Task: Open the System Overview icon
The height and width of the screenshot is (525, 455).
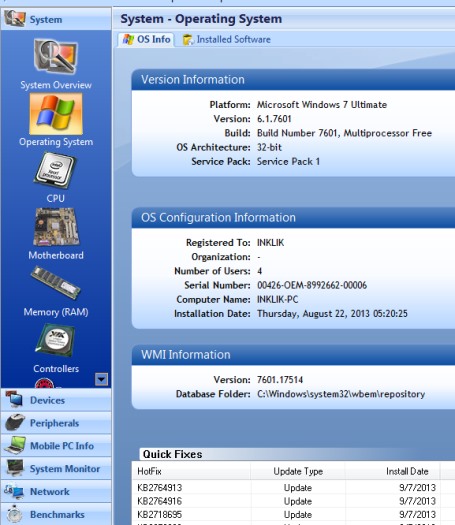Action: 56,56
